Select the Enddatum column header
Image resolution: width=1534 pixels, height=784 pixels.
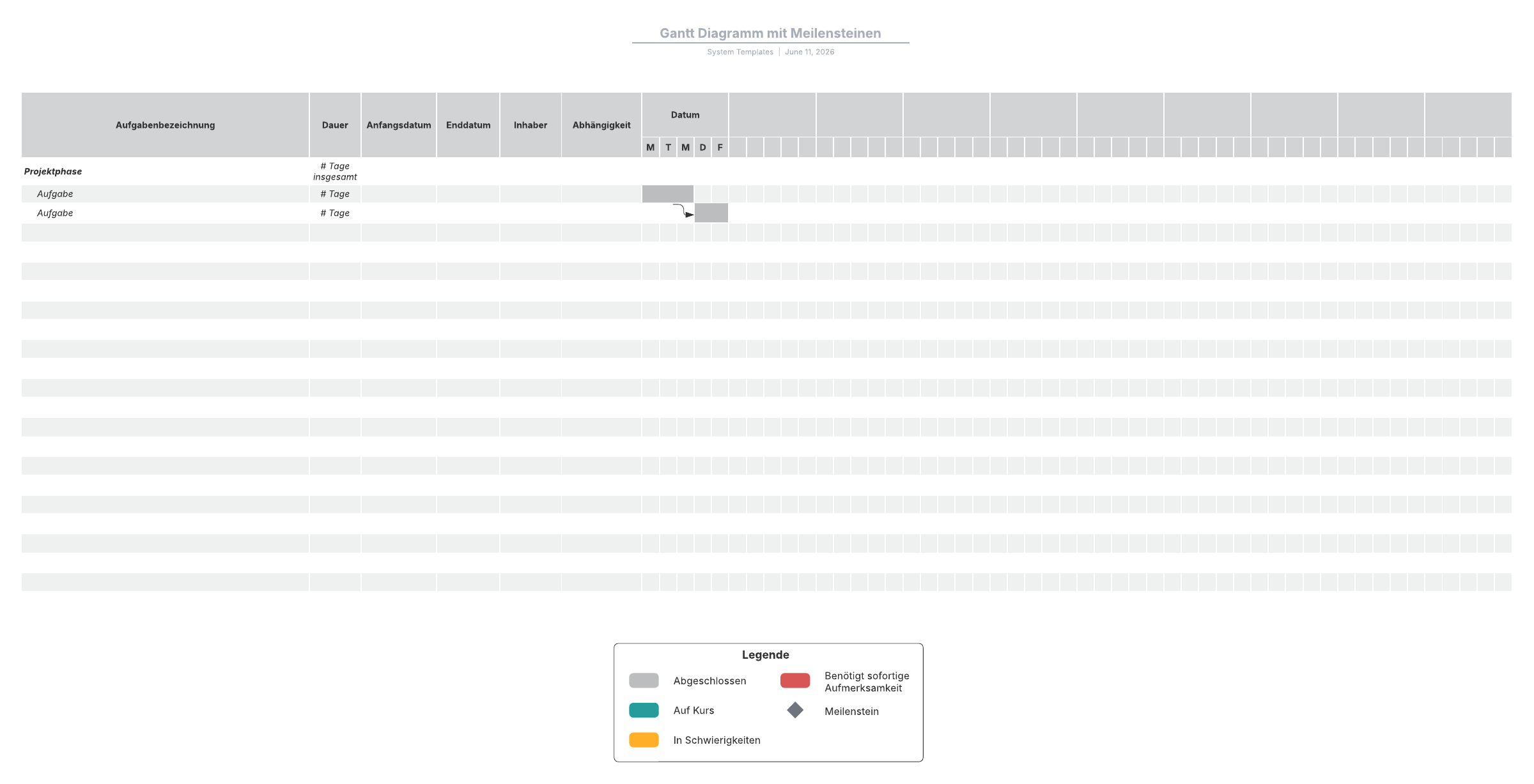click(469, 125)
